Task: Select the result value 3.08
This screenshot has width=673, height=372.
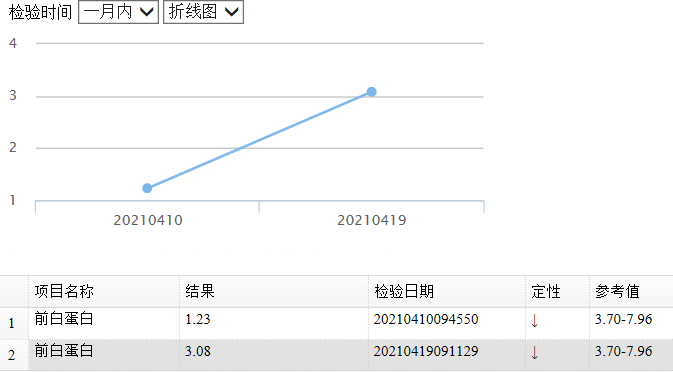Action: [198, 351]
